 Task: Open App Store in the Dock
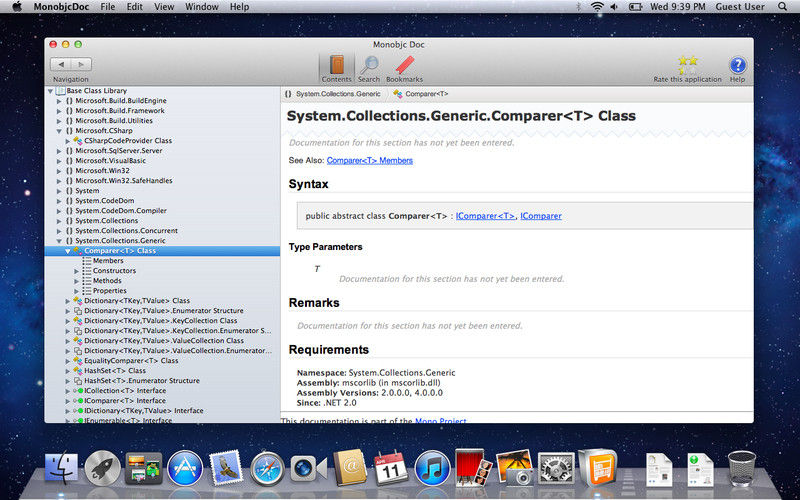185,468
